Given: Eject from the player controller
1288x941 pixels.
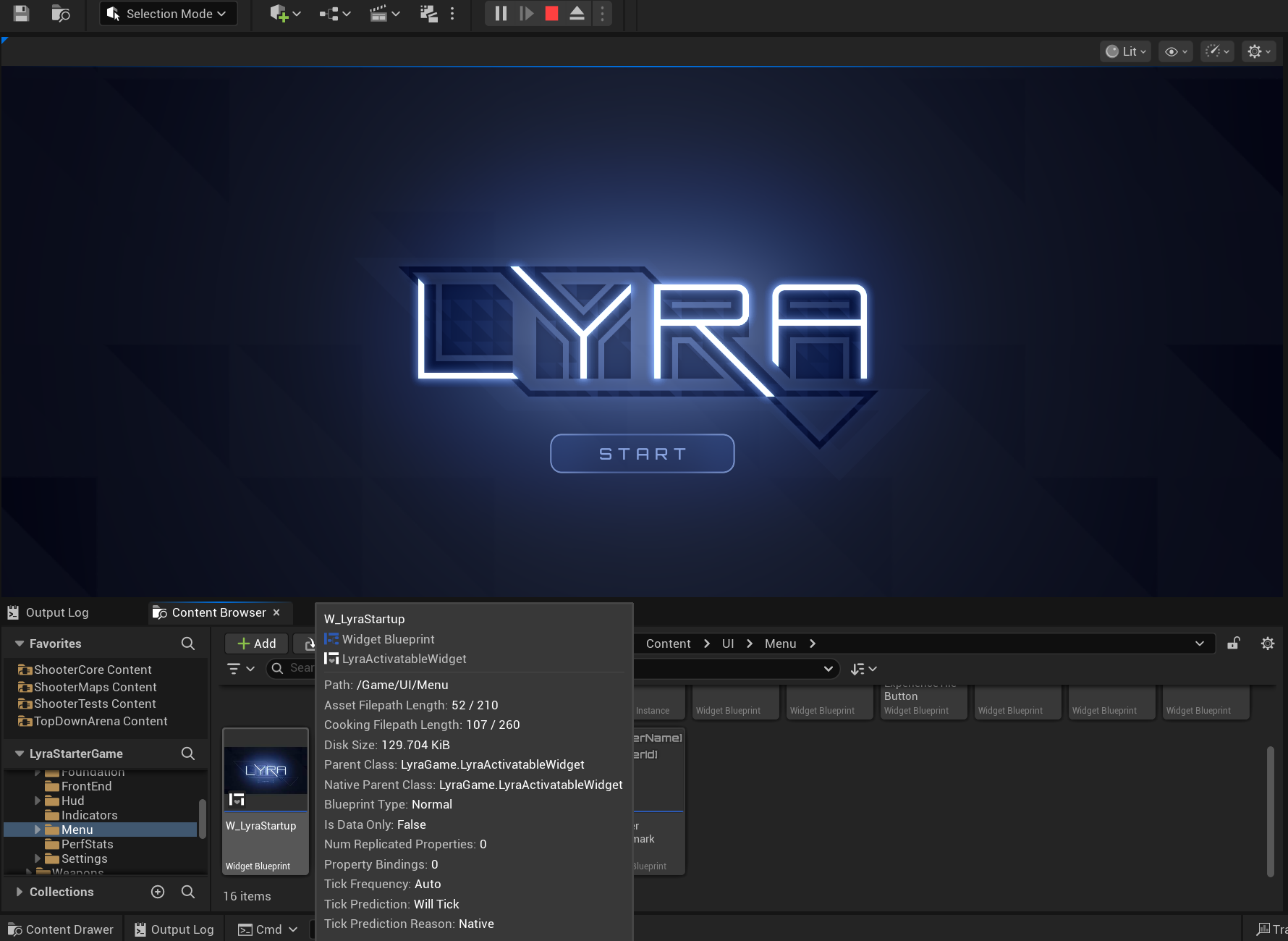Looking at the screenshot, I should point(577,13).
